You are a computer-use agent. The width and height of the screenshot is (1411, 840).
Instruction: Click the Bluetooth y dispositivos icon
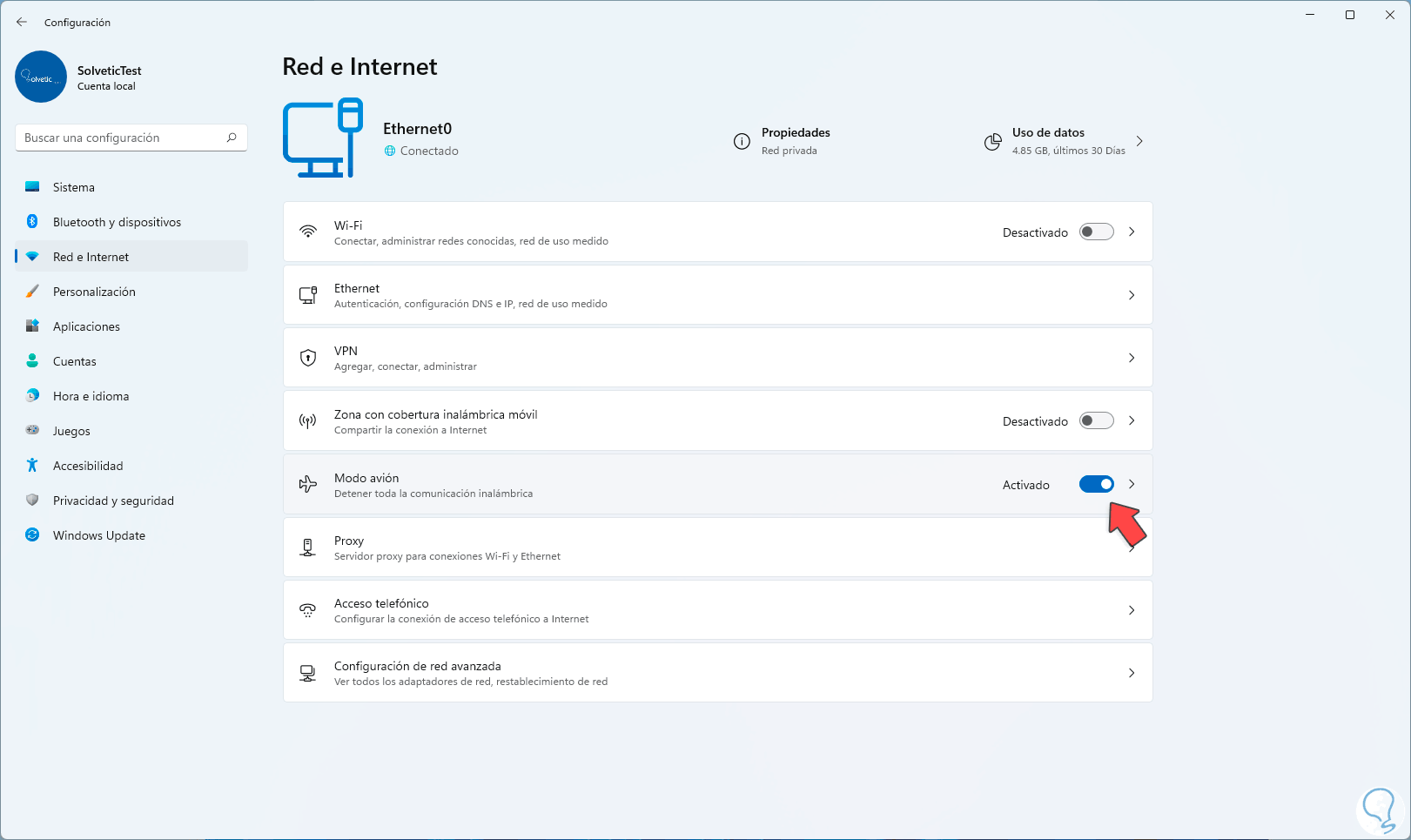32,222
